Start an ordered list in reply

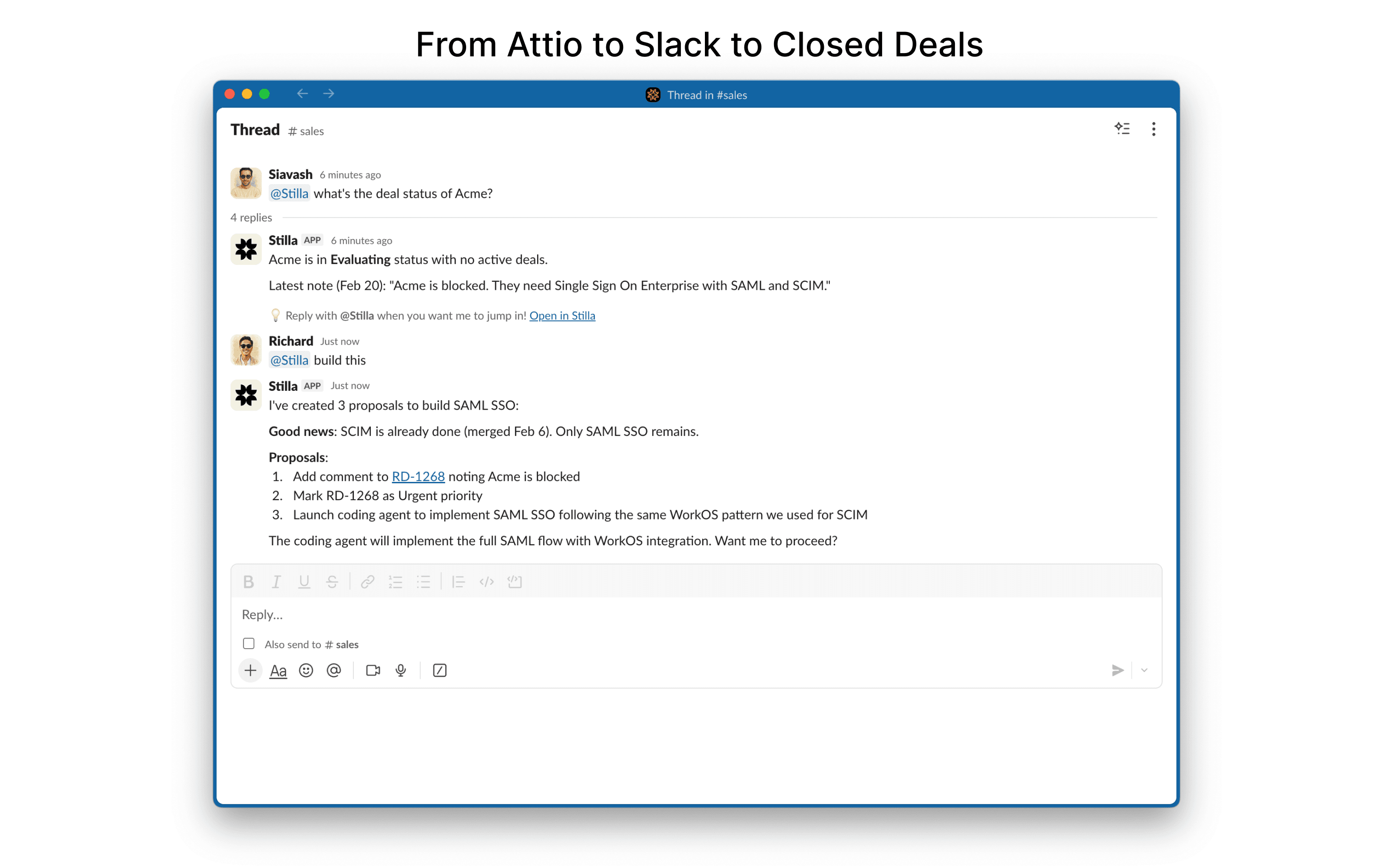tap(395, 581)
